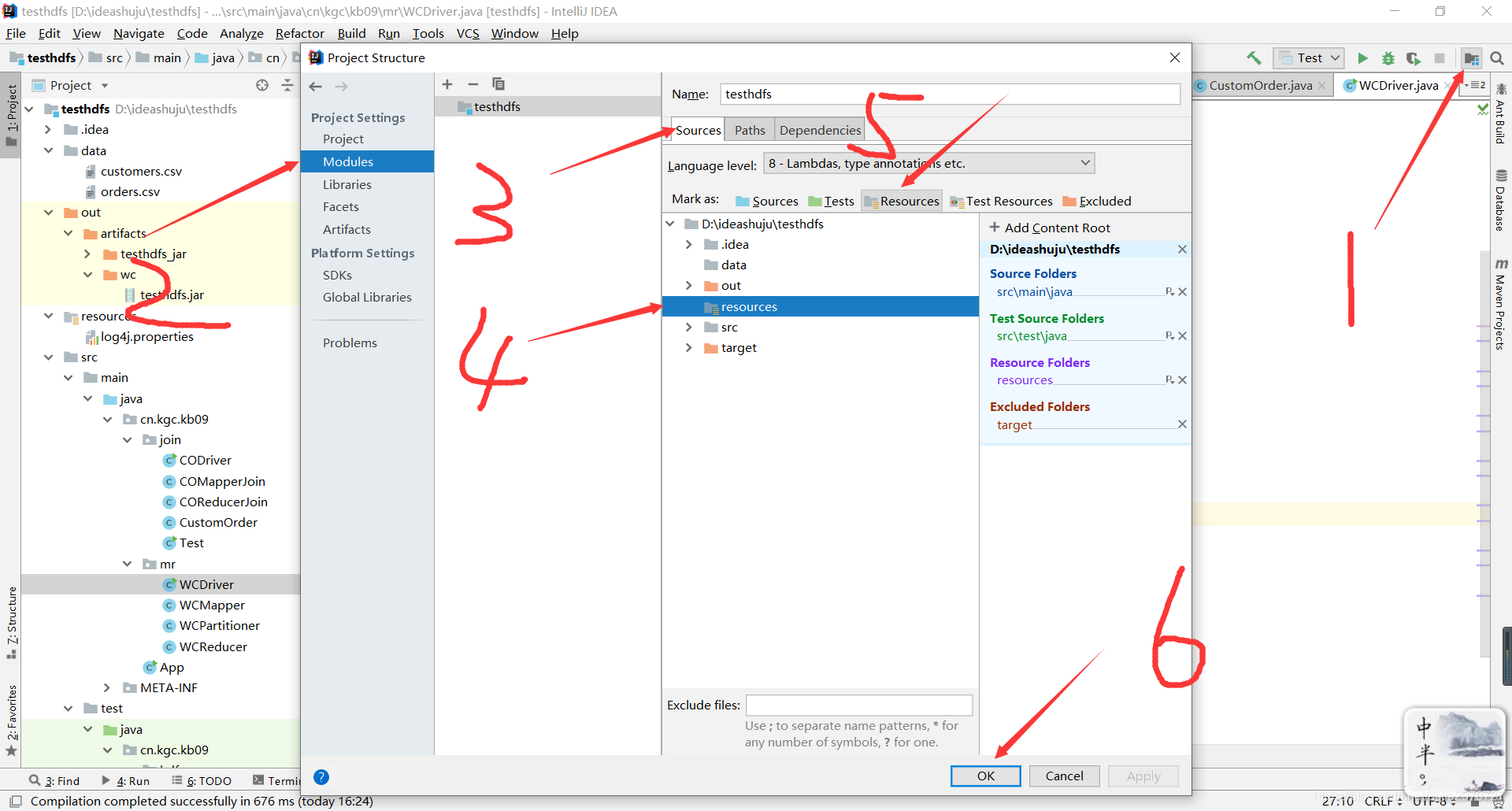Click OK button in Project Structure
The image size is (1512, 811).
[986, 776]
